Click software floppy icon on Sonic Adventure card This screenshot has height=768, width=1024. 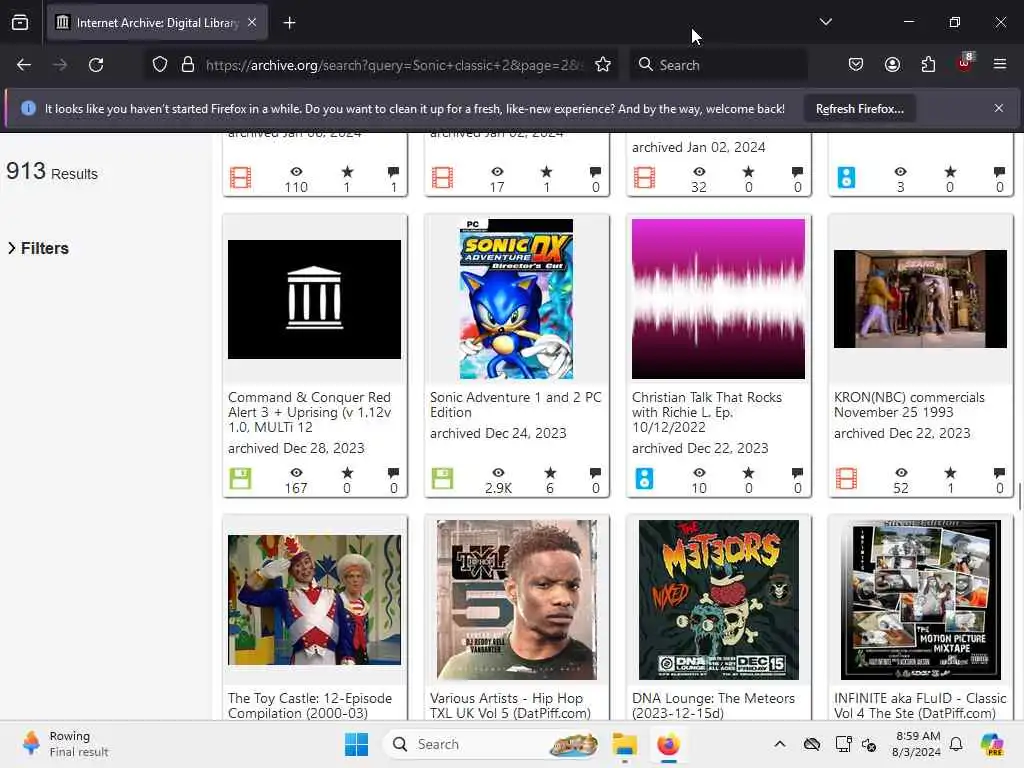pos(442,479)
